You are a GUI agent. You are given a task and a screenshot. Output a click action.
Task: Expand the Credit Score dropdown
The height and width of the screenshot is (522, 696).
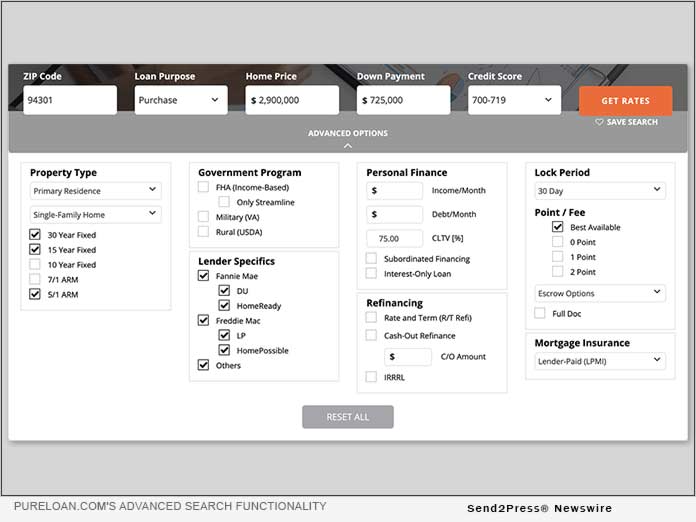point(513,100)
